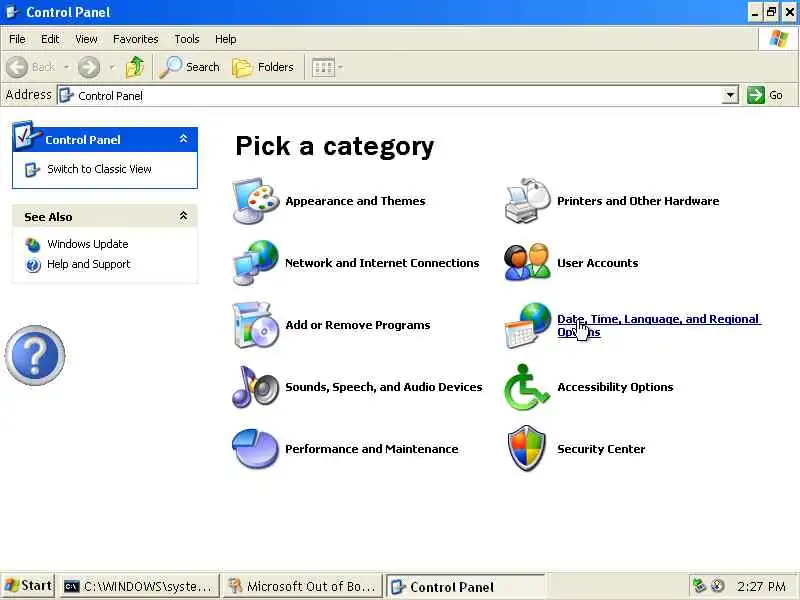Click the tray icon beside the clock
The width and height of the screenshot is (800, 600).
pyautogui.click(x=718, y=586)
